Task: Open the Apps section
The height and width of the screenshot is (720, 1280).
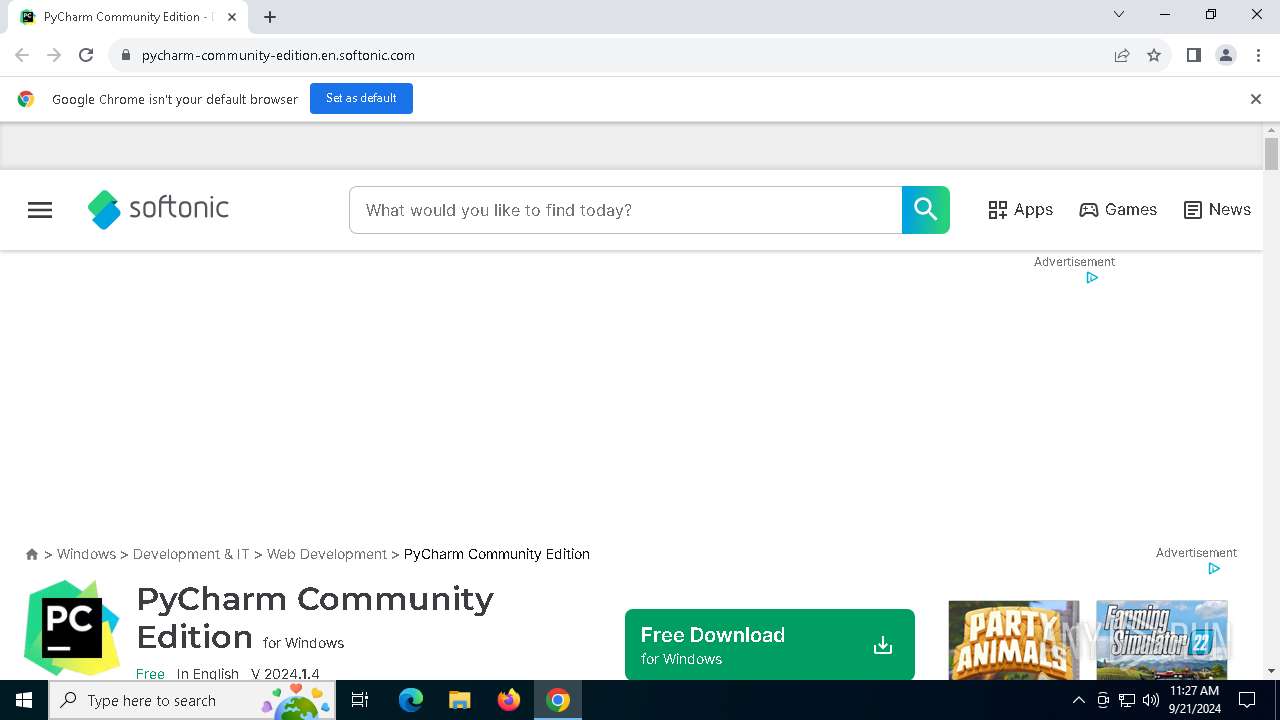Action: coord(1020,210)
